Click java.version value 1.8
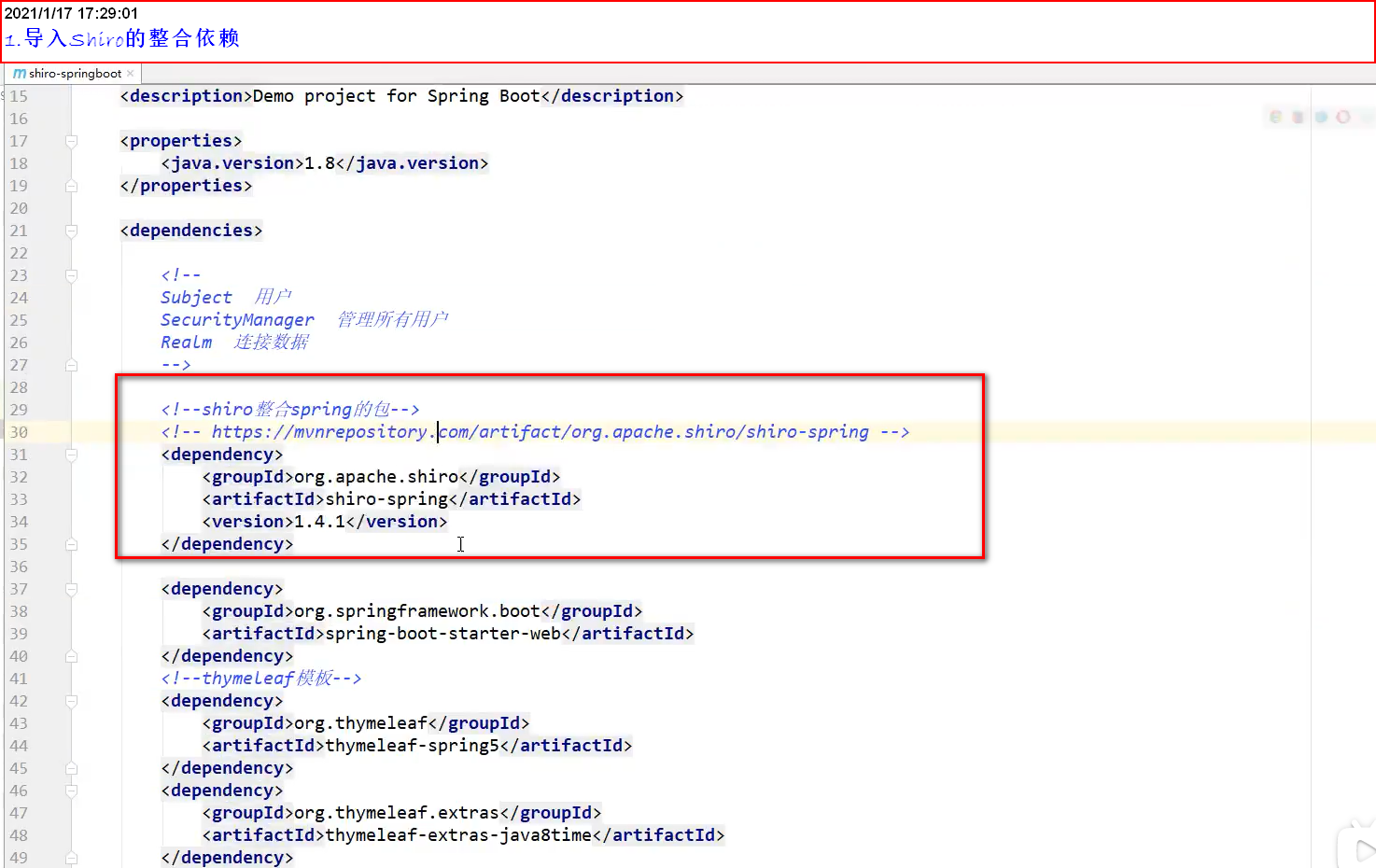 pyautogui.click(x=320, y=163)
